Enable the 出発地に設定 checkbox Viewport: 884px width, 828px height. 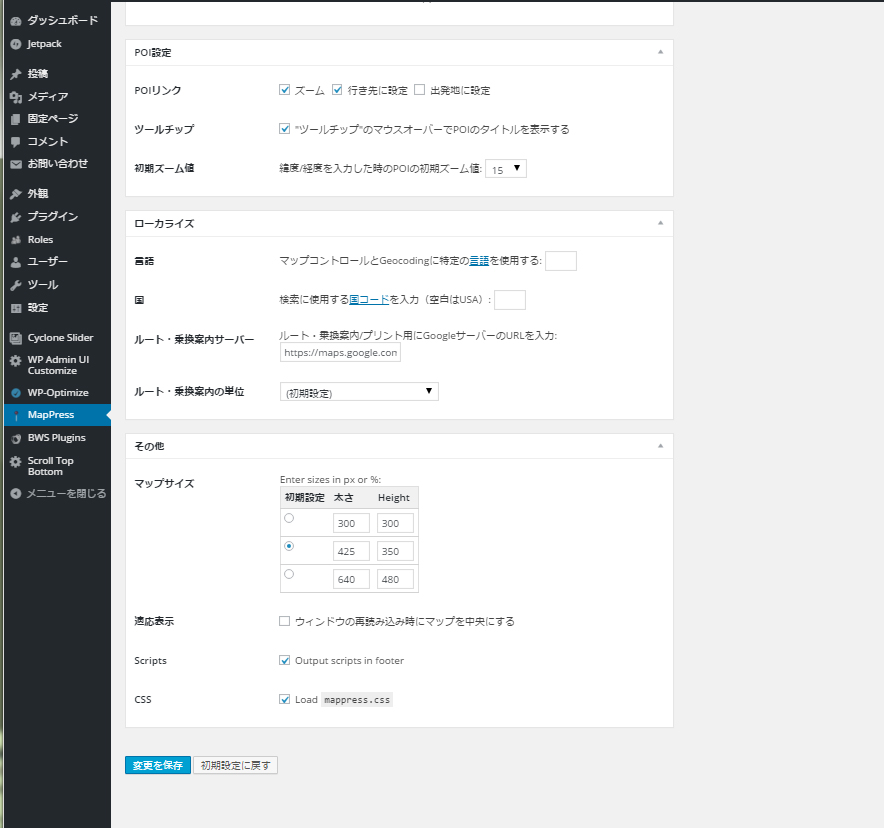420,90
